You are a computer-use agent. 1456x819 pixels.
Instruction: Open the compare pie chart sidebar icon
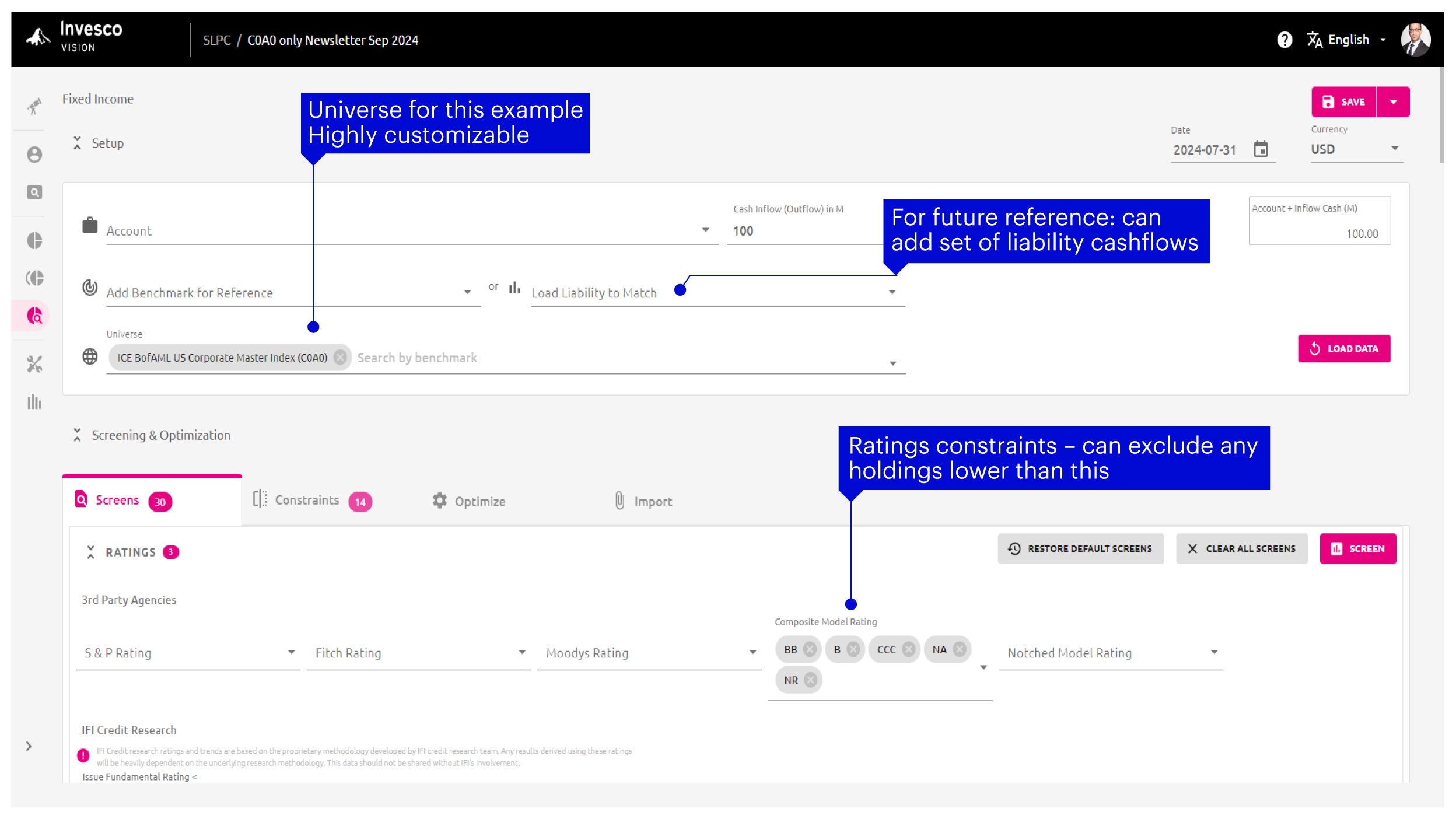[34, 278]
